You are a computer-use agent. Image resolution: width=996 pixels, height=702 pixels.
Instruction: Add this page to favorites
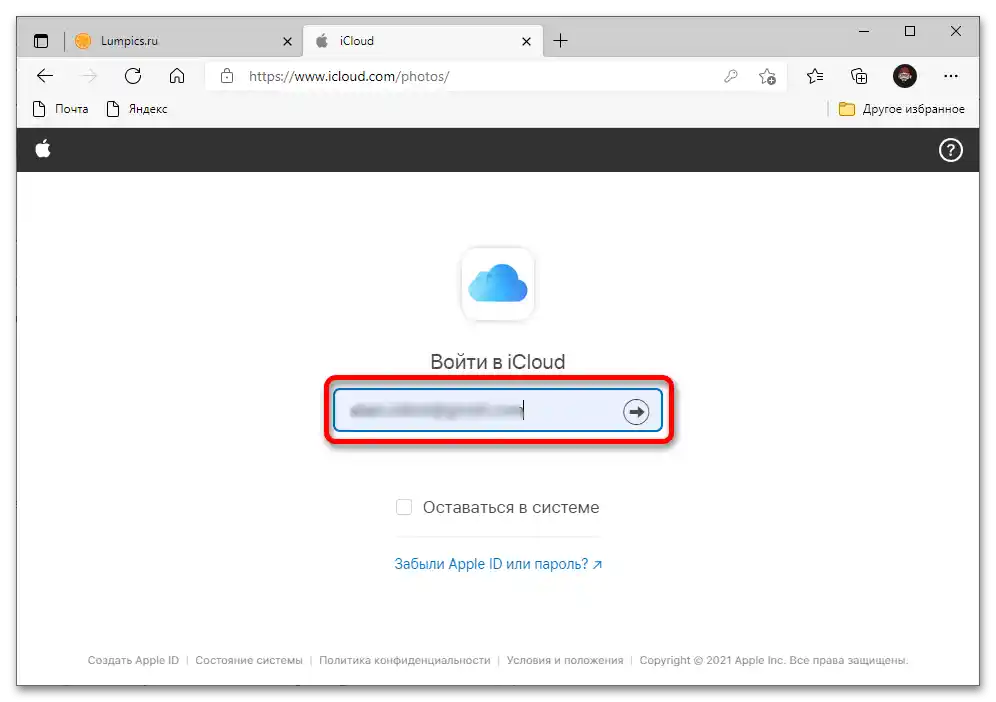click(x=767, y=77)
